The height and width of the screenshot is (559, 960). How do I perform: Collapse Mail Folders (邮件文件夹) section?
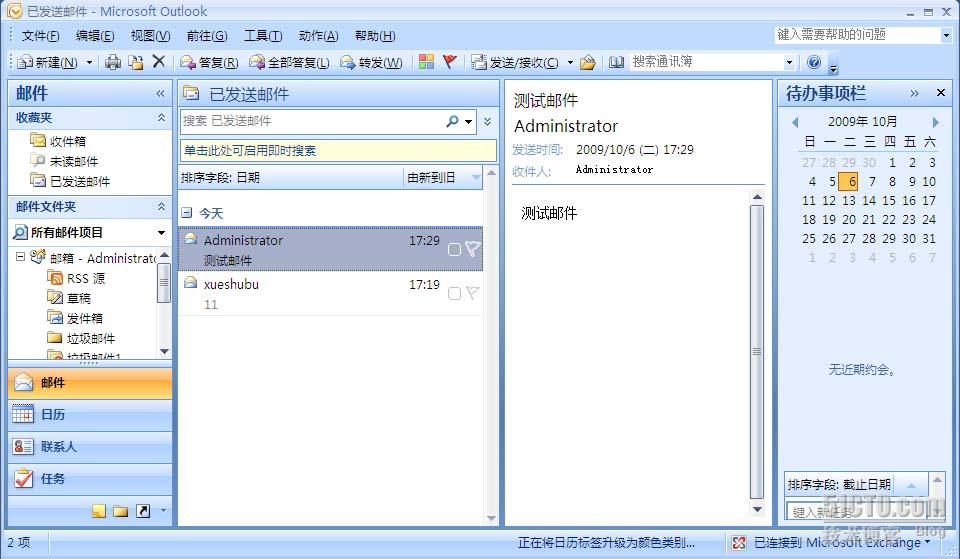[x=161, y=207]
